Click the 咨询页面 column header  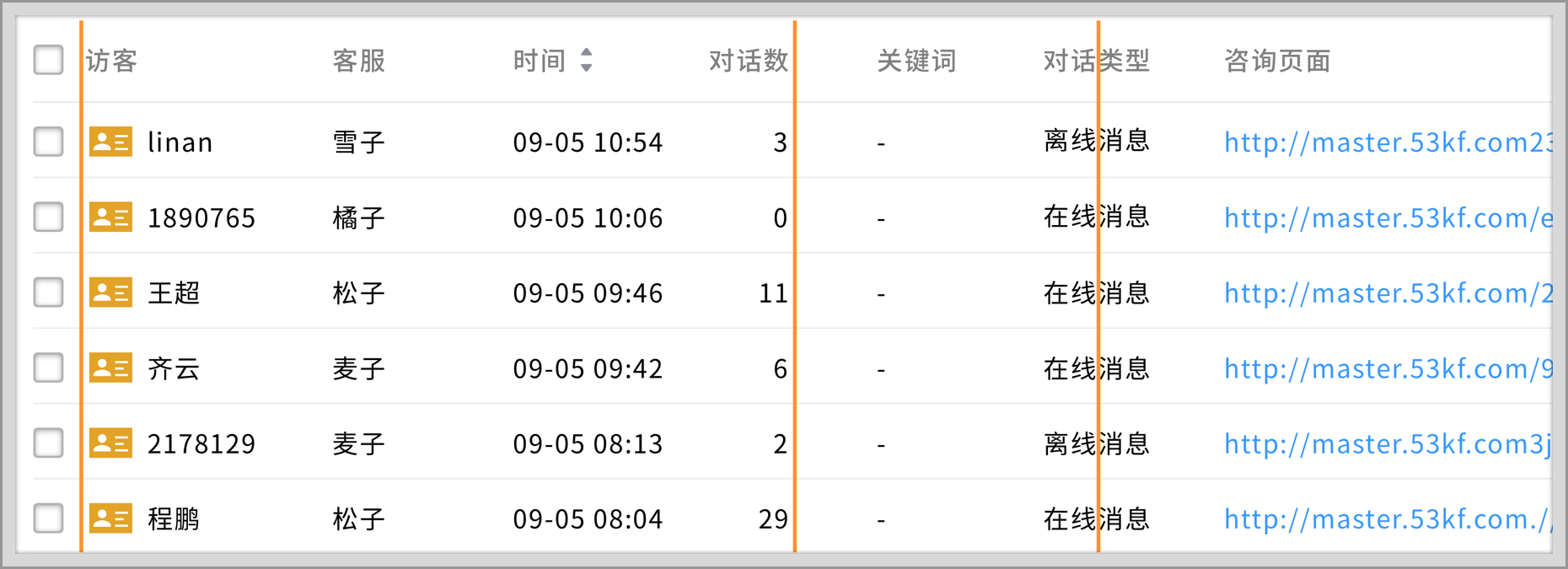(x=1276, y=61)
